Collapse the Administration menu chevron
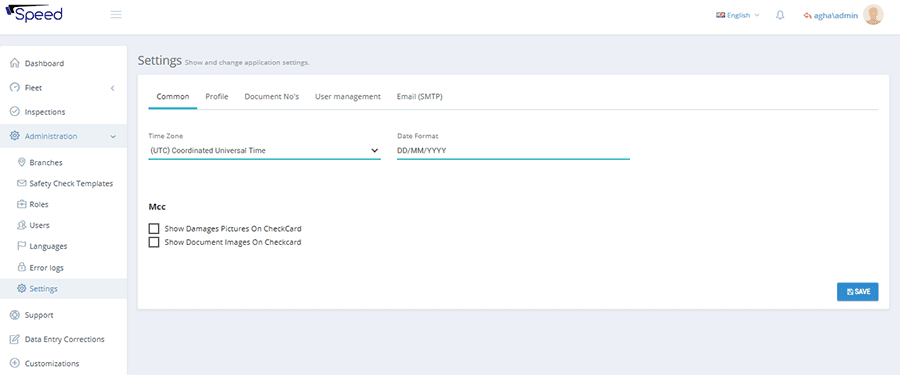 [113, 137]
